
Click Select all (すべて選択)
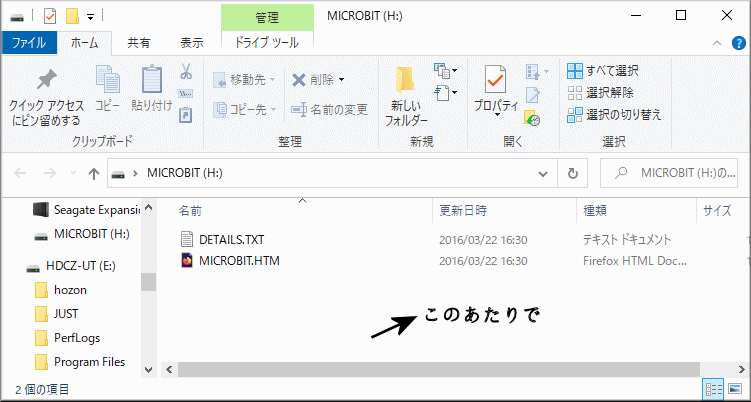pos(603,71)
